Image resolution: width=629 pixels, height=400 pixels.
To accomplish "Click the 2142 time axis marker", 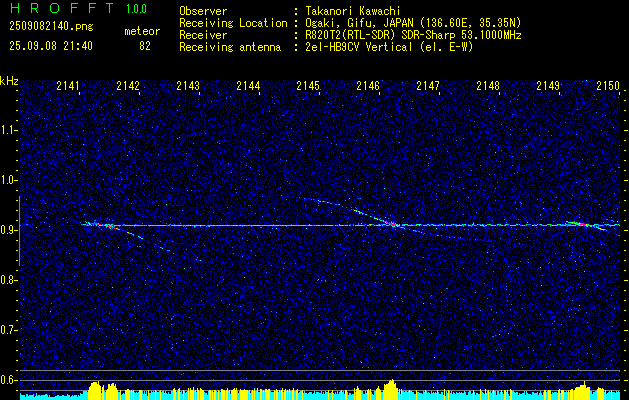I will 128,85.
